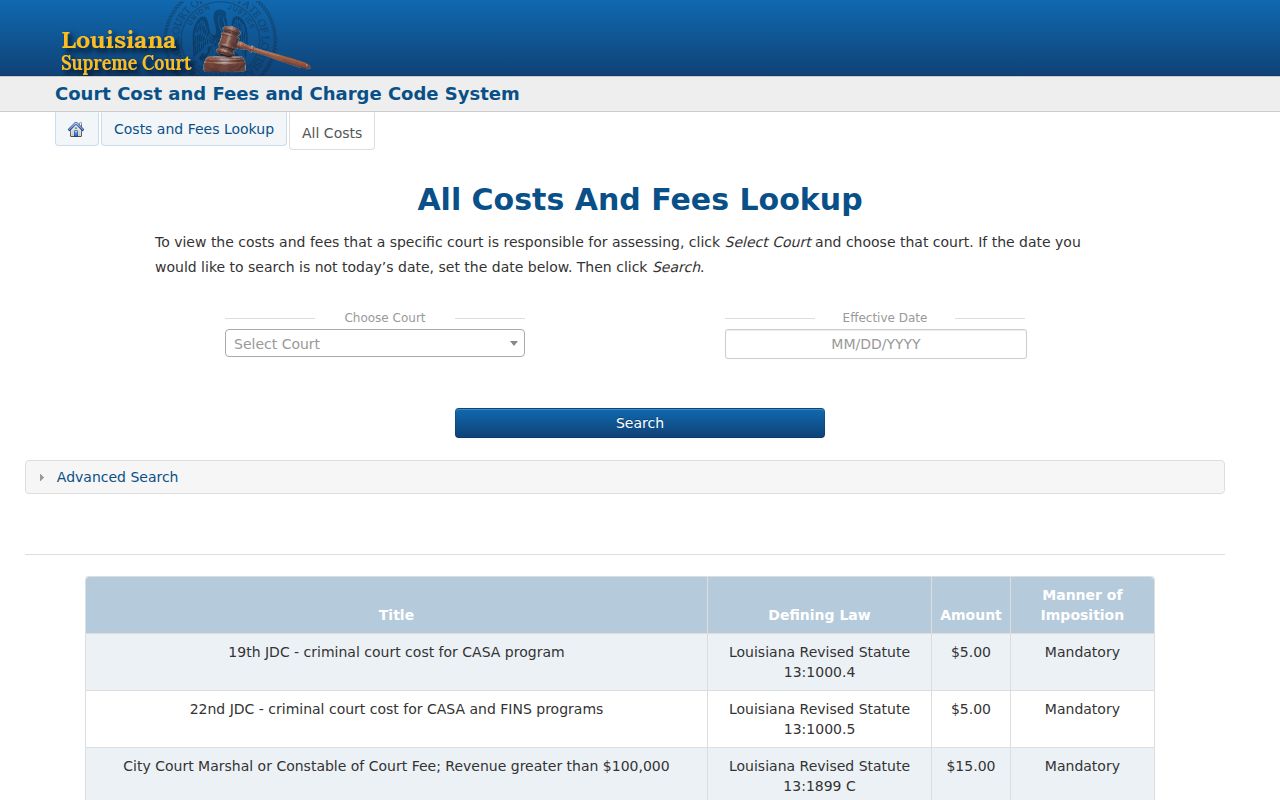Open the Costs and Fees Lookup tab
This screenshot has width=1280, height=800.
tap(194, 129)
